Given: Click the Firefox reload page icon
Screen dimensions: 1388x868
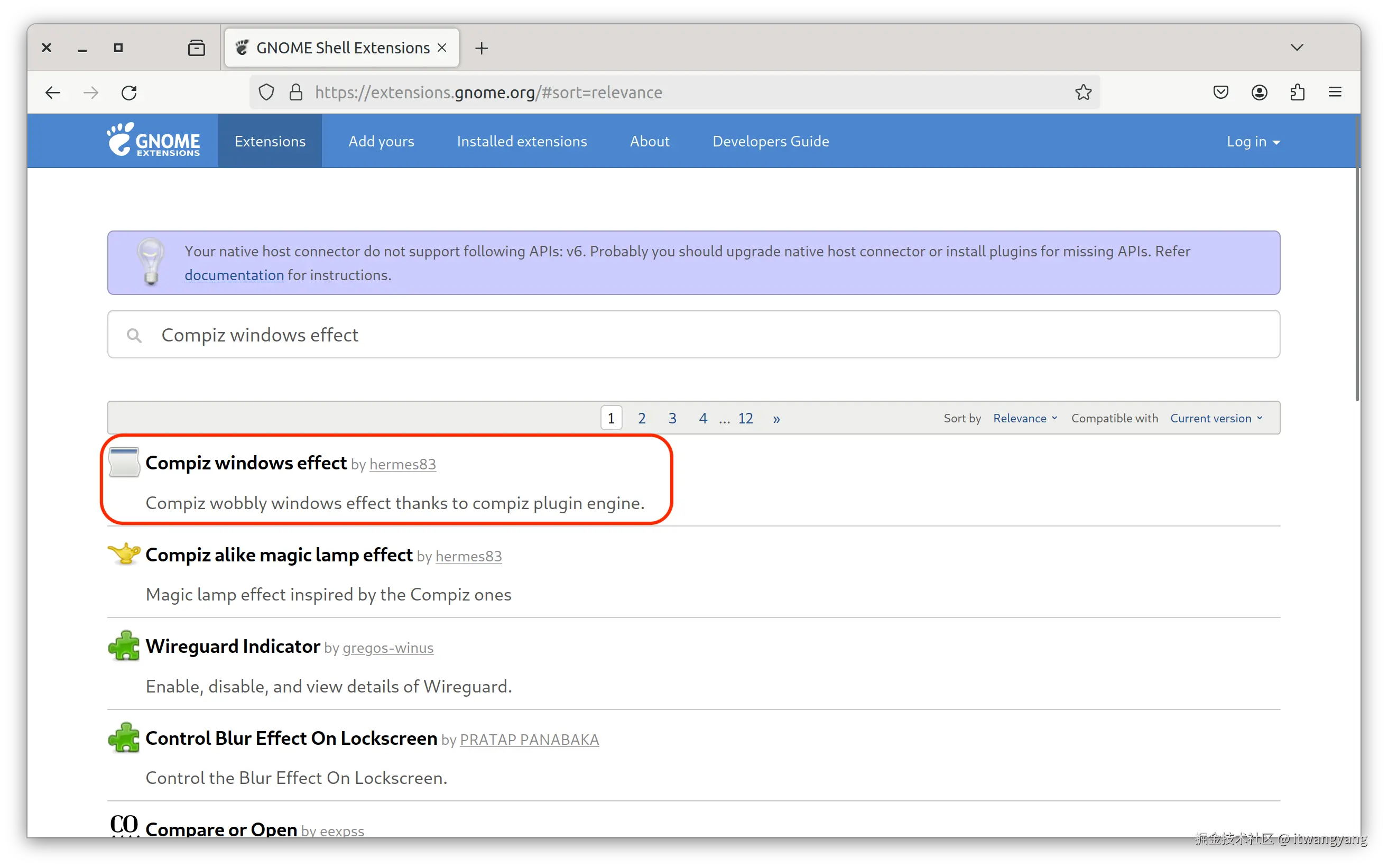Looking at the screenshot, I should click(129, 93).
